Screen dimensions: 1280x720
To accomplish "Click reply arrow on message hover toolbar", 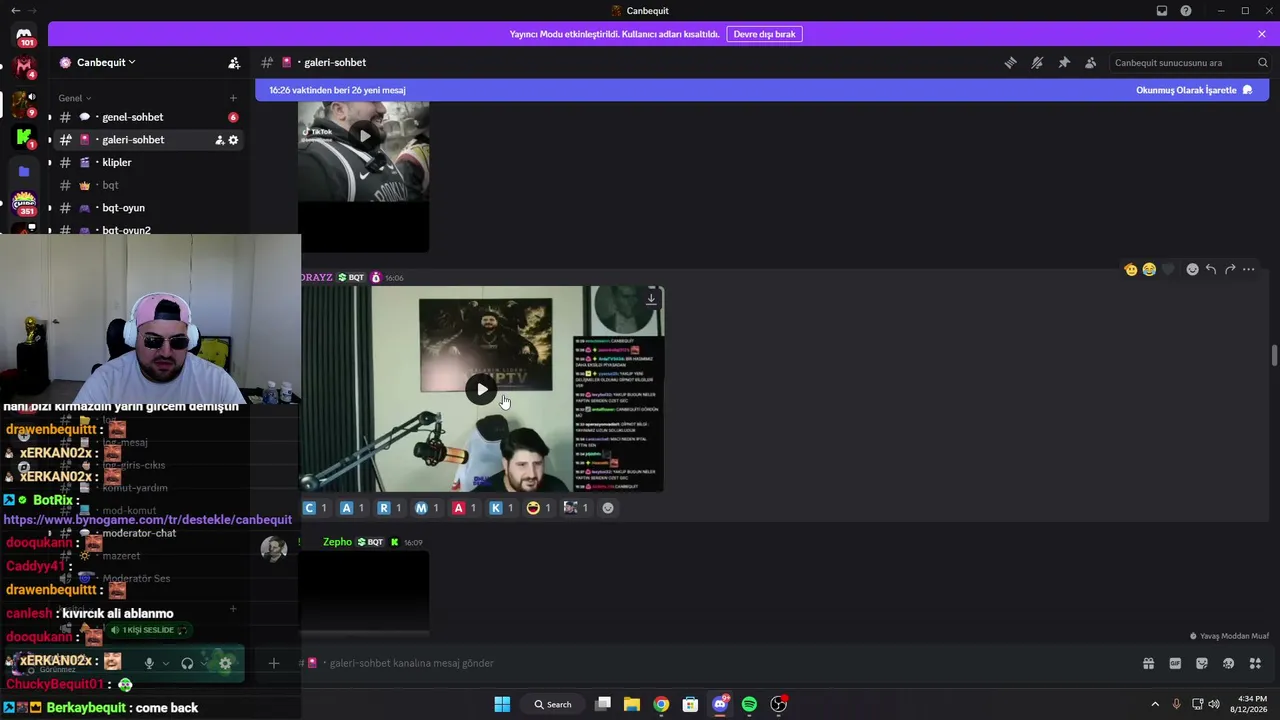I will pyautogui.click(x=1211, y=269).
